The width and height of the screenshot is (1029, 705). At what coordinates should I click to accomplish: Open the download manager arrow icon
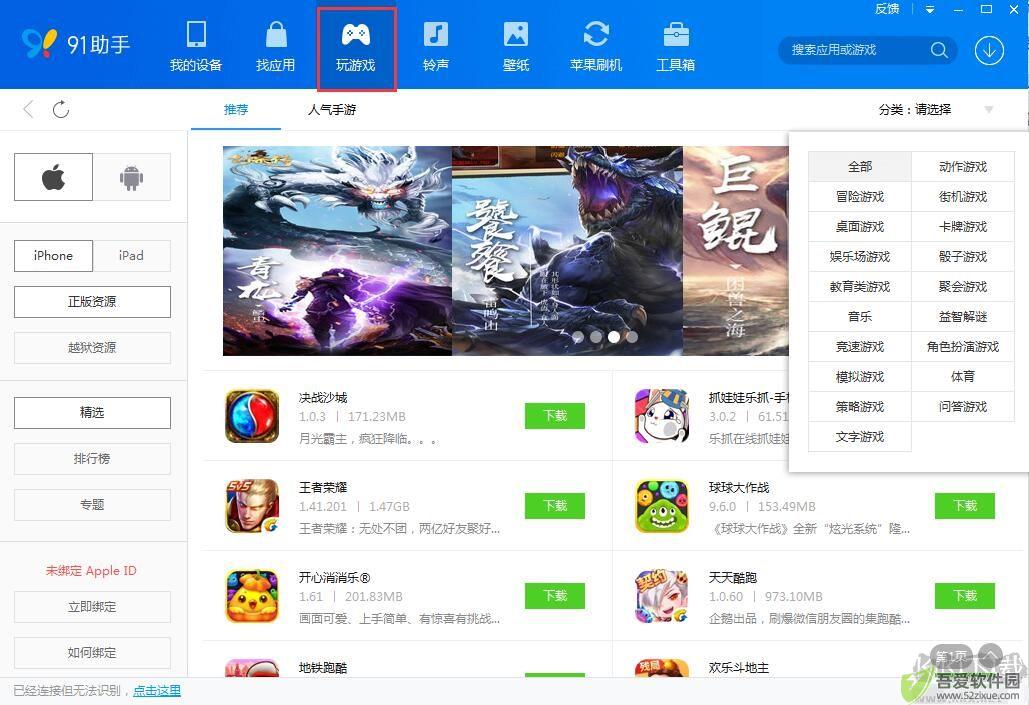989,50
